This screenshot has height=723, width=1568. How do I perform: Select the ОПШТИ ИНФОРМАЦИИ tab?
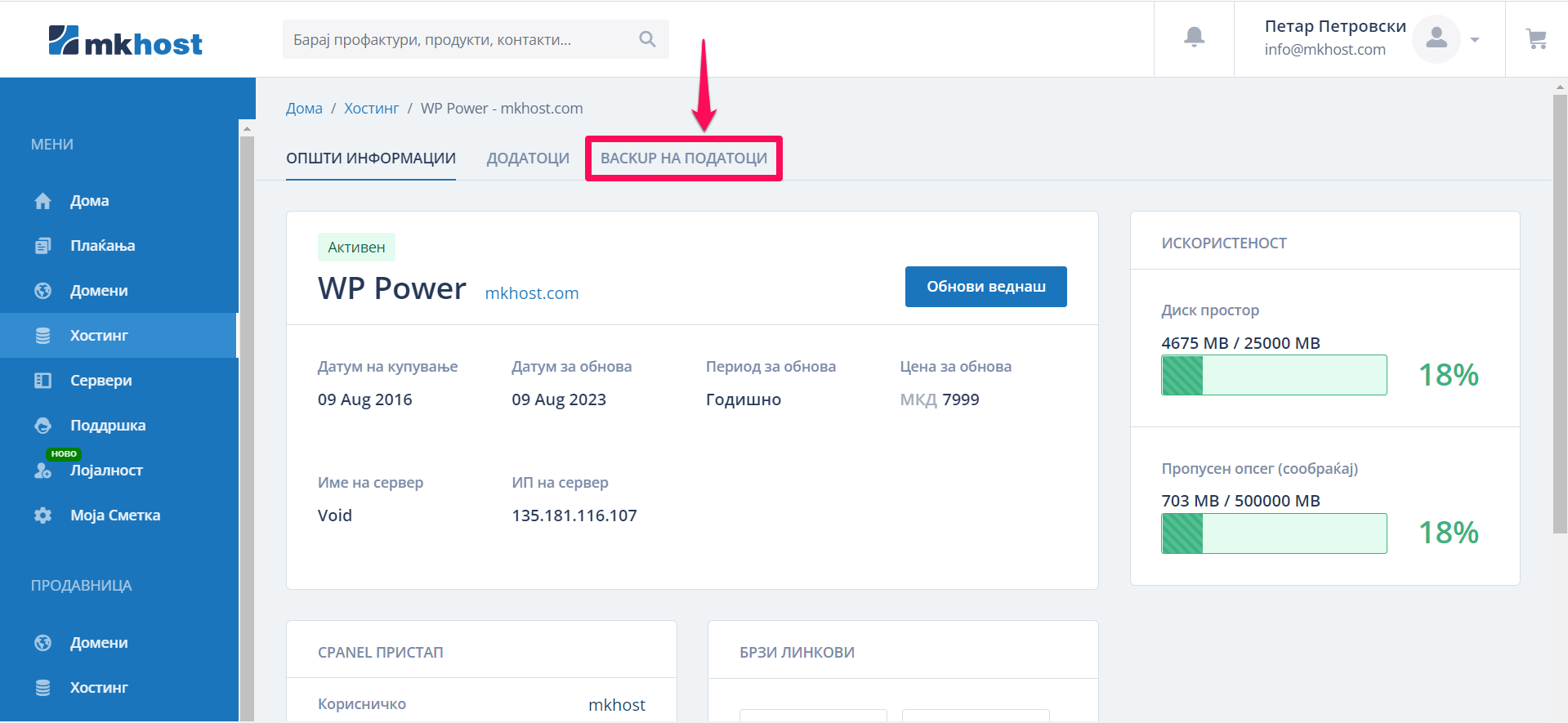pos(370,158)
